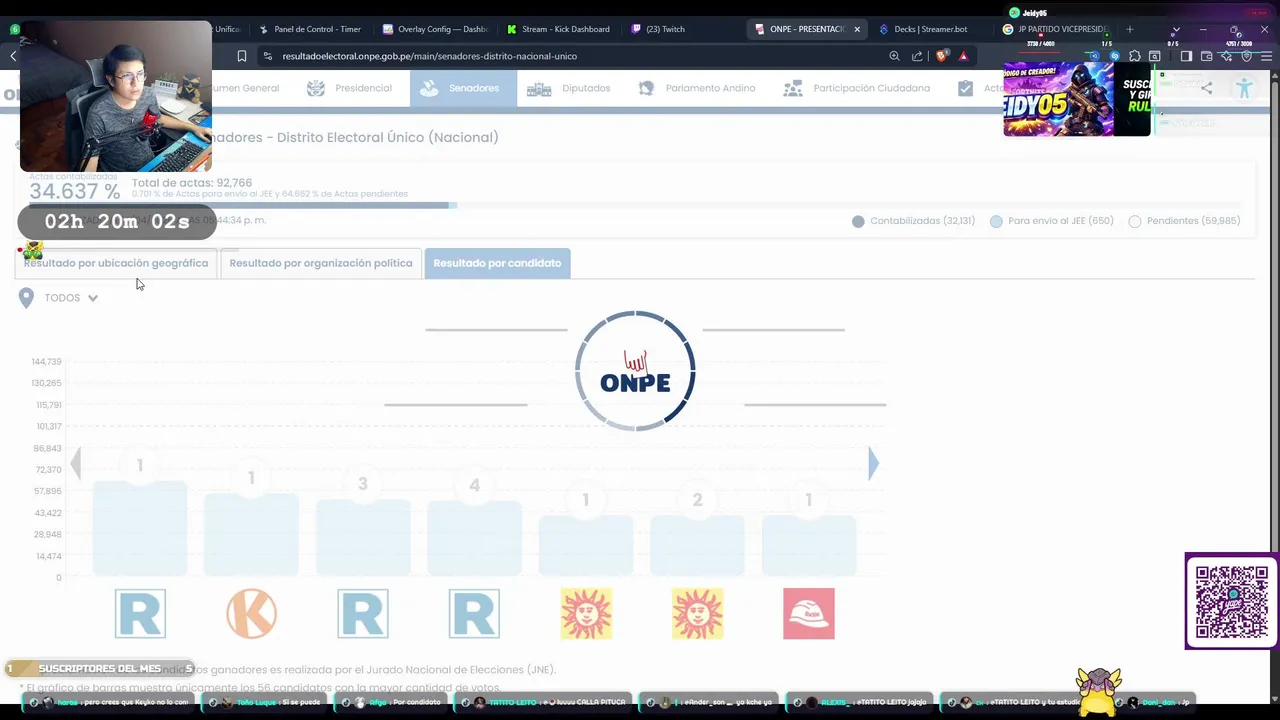The image size is (1280, 720).
Task: Click the 34.637 % actas contabilizadas value
Action: pos(74,191)
